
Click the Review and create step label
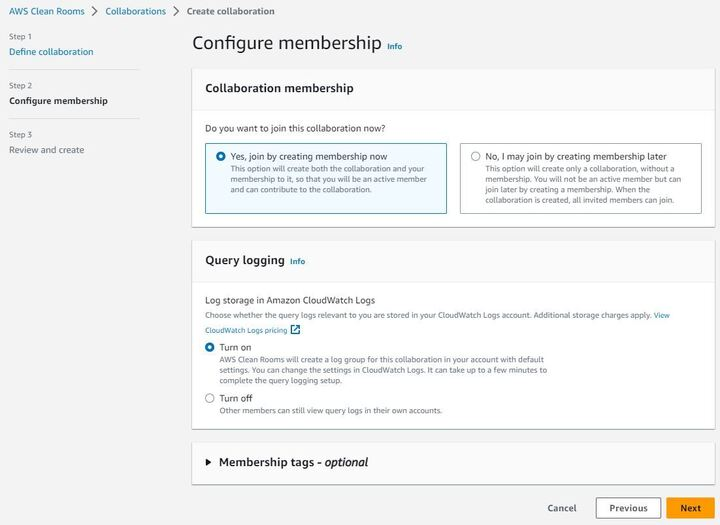point(46,150)
